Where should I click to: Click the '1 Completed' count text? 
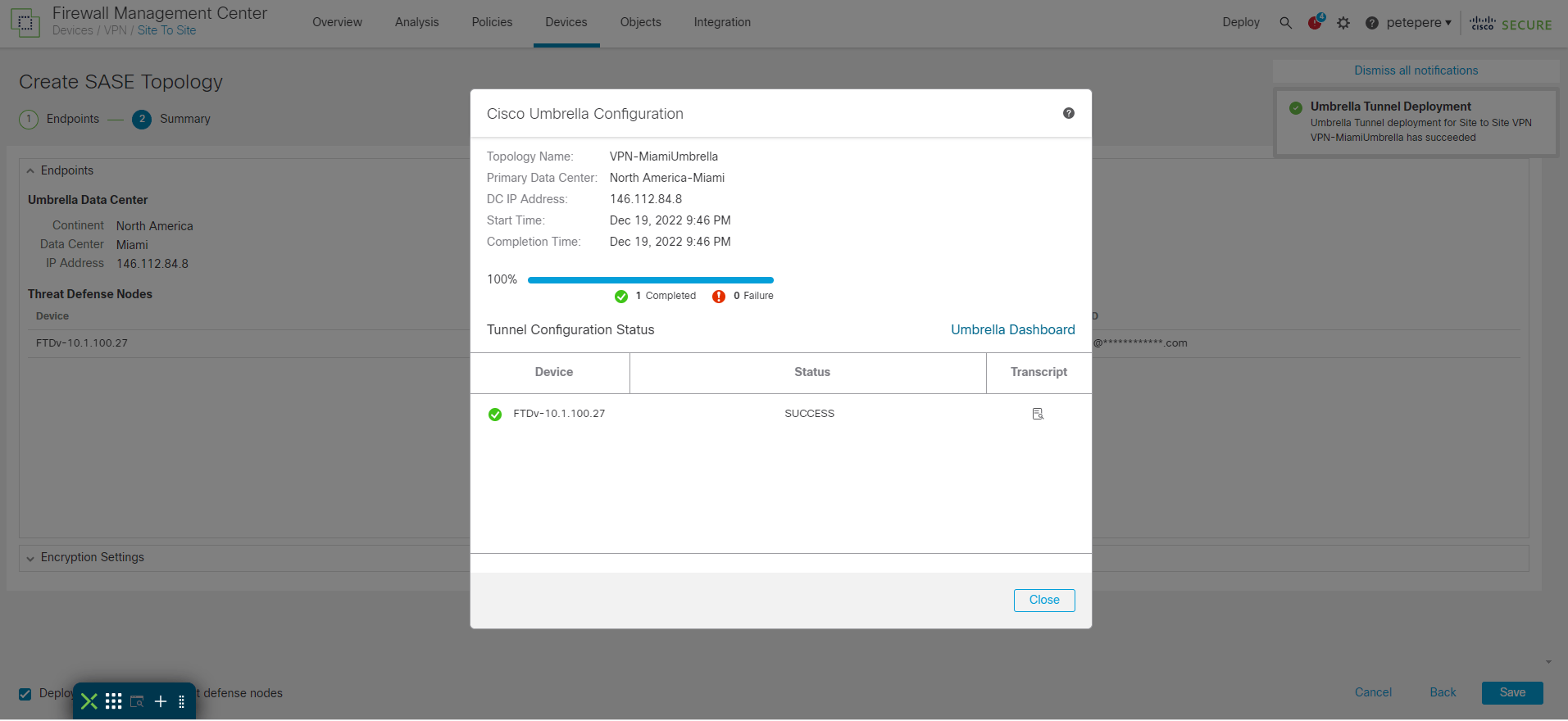pos(666,296)
